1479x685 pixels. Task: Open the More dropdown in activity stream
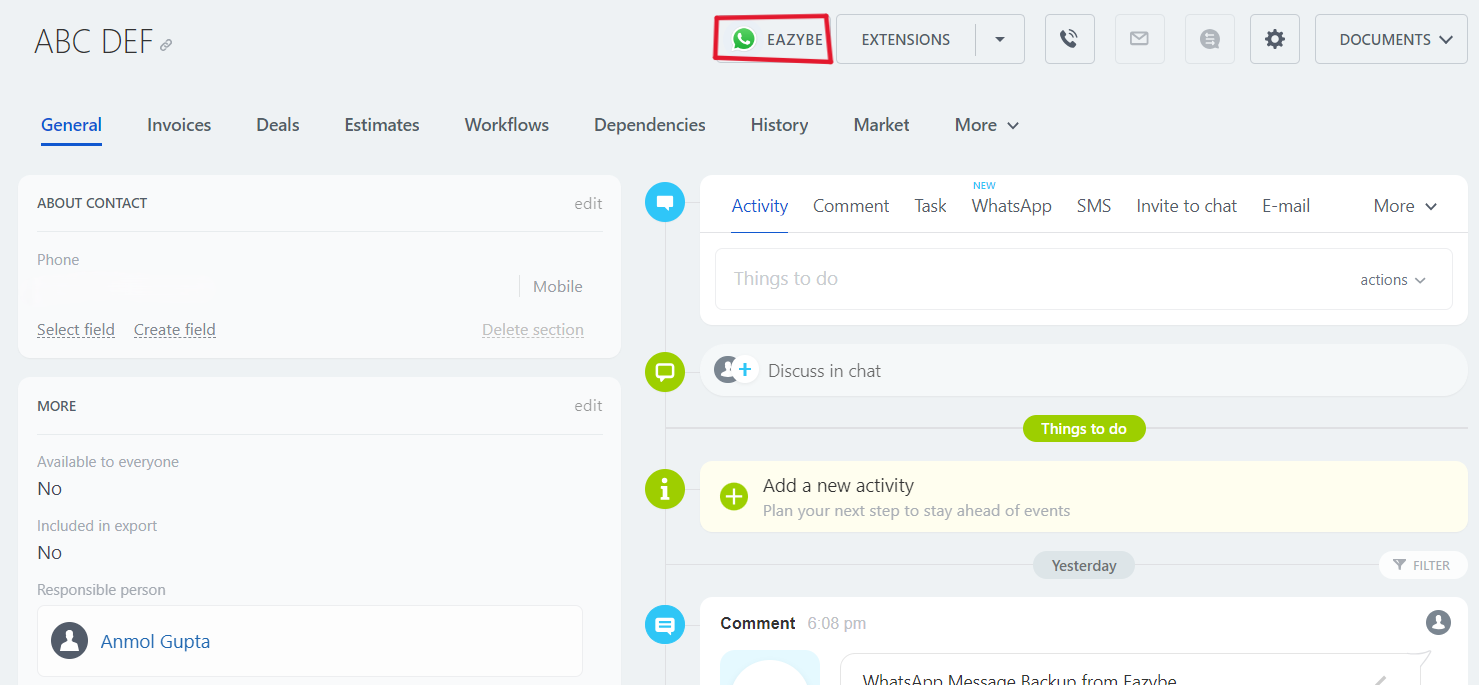1403,206
